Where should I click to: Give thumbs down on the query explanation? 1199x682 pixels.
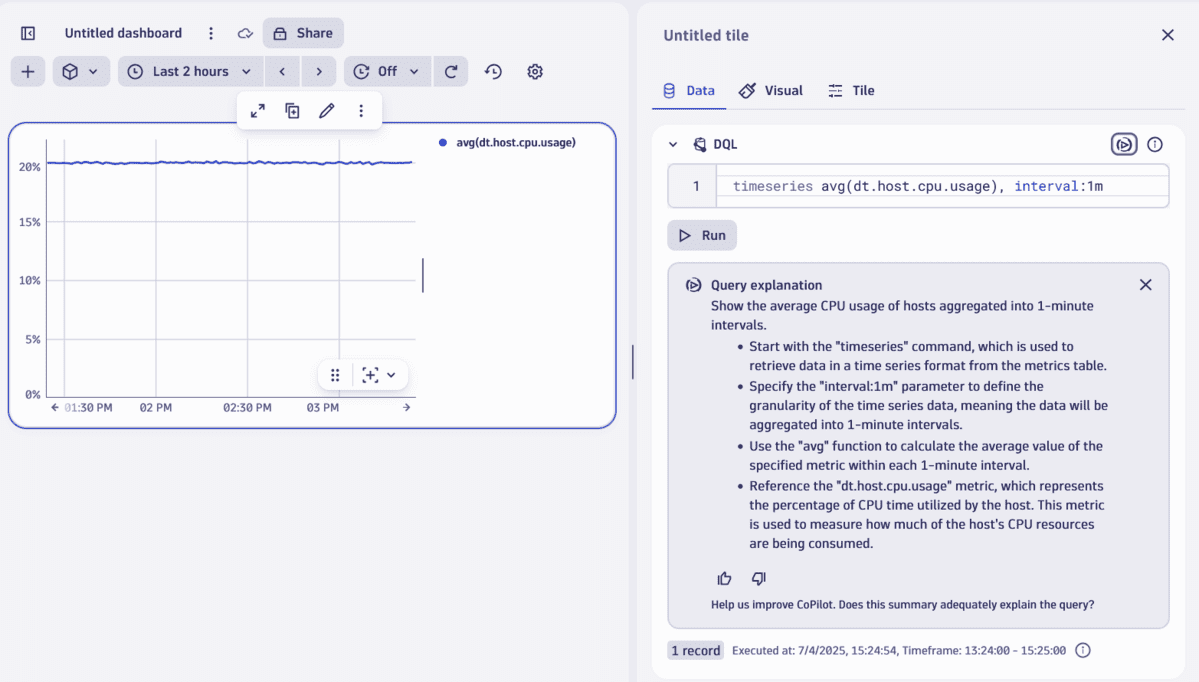pyautogui.click(x=757, y=578)
